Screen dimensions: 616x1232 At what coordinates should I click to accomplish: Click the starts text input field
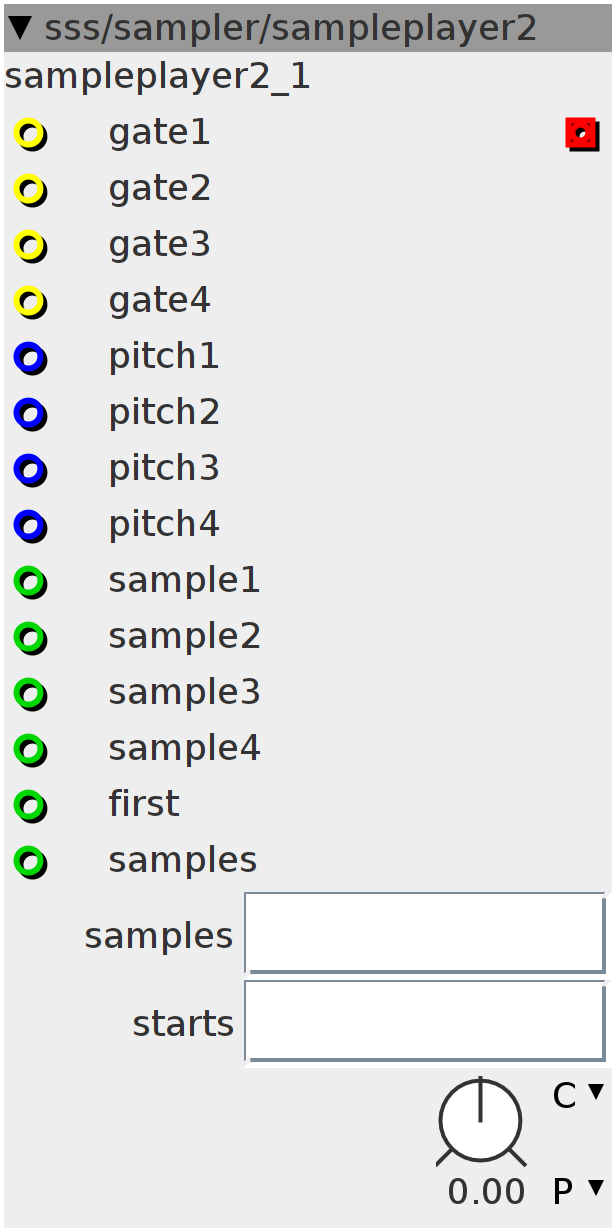coord(425,1021)
